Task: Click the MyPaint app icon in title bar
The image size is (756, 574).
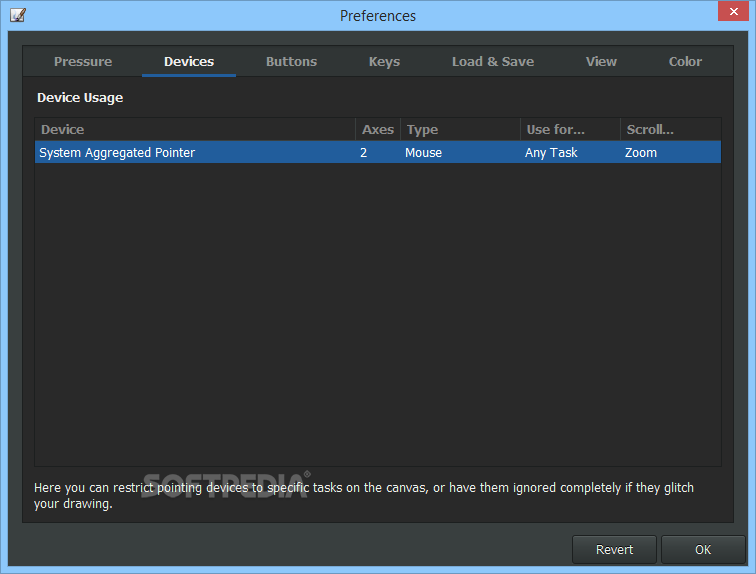Action: click(18, 15)
